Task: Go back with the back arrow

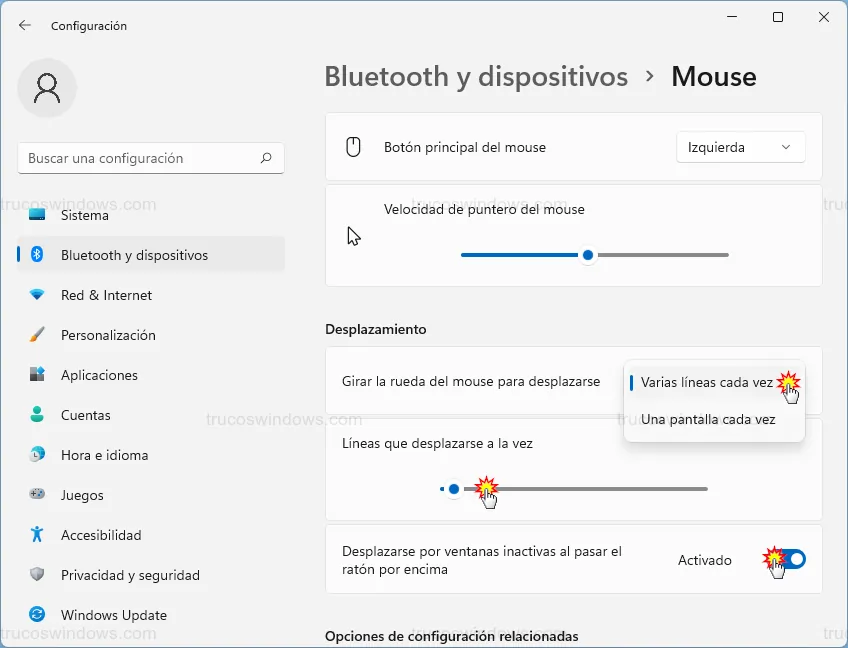Action: [x=25, y=25]
